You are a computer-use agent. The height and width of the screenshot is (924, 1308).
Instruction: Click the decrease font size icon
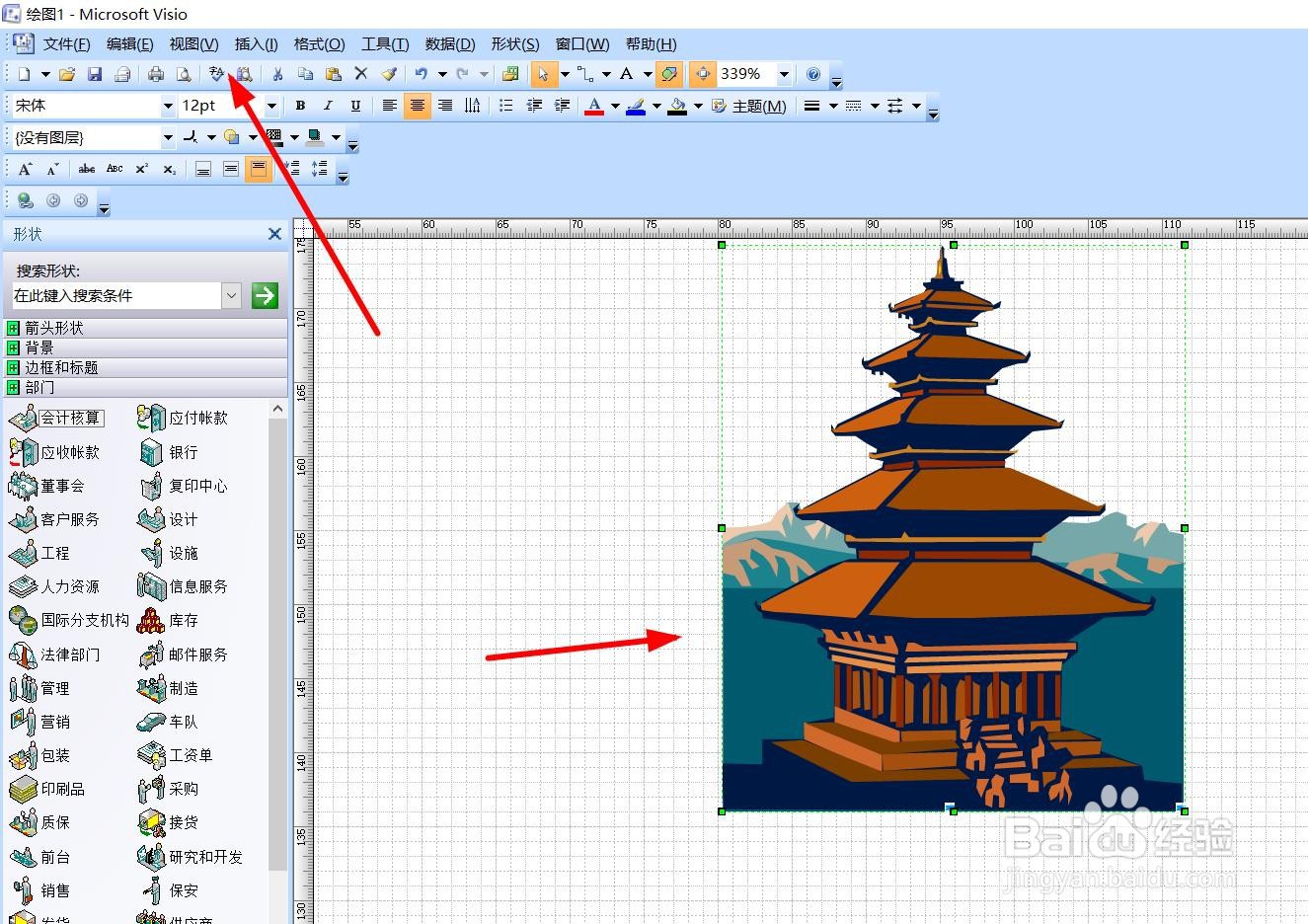pyautogui.click(x=53, y=169)
